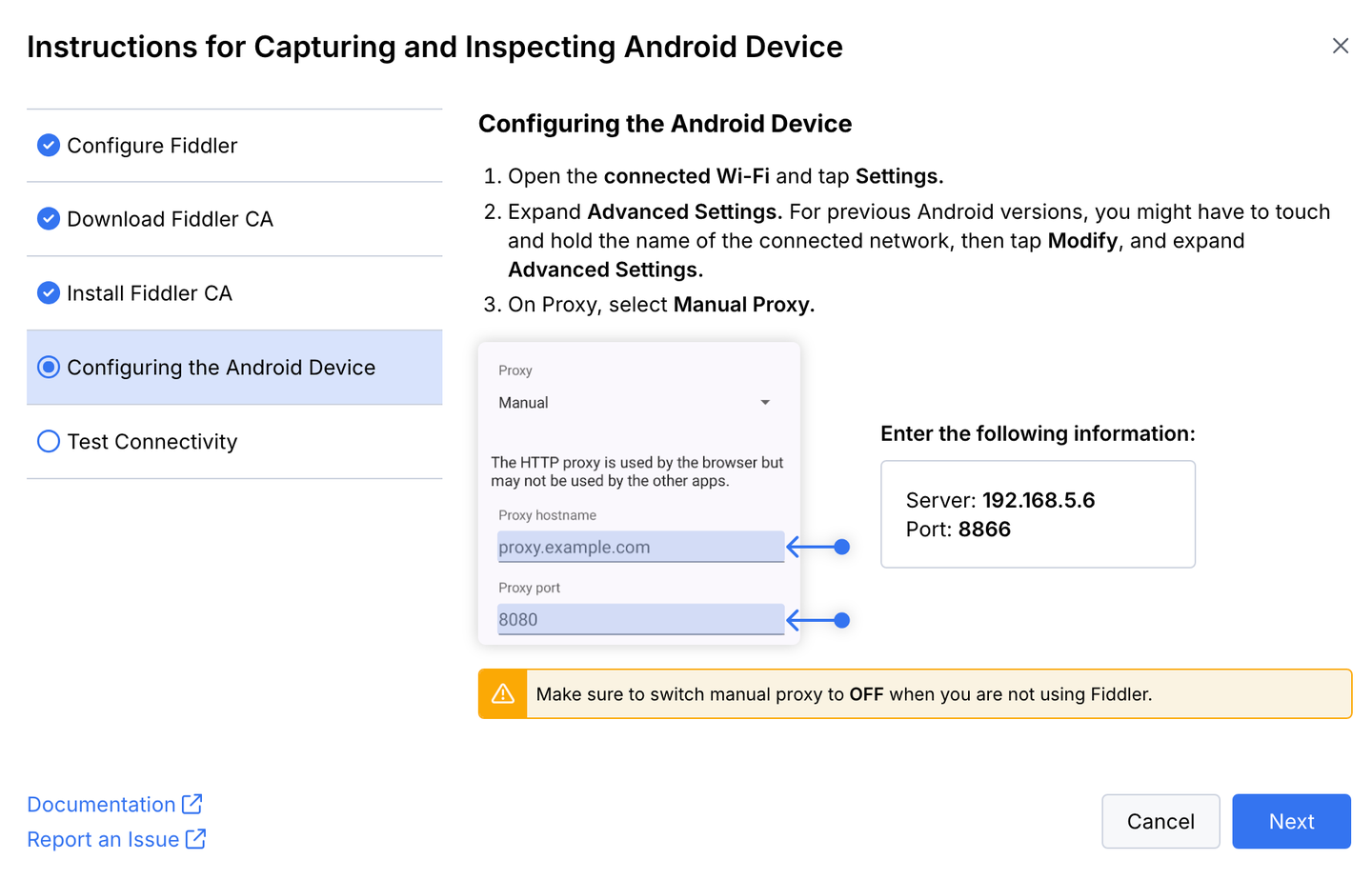Close the instructions dialog with X
The width and height of the screenshot is (1372, 880).
pyautogui.click(x=1341, y=46)
